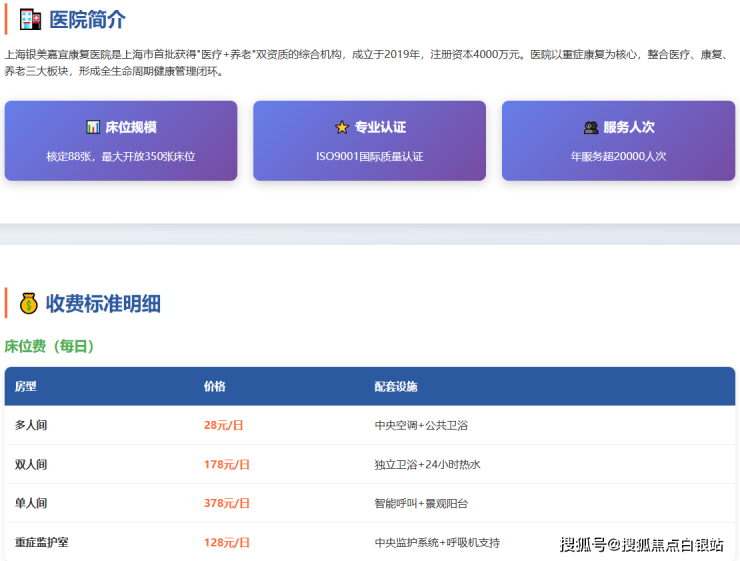The height and width of the screenshot is (561, 740).
Task: Click the 床位费（每日）subheading
Action: (x=49, y=346)
